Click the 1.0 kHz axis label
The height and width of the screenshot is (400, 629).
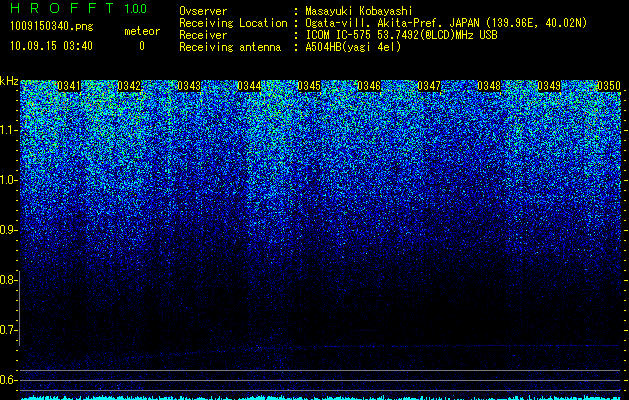7,180
